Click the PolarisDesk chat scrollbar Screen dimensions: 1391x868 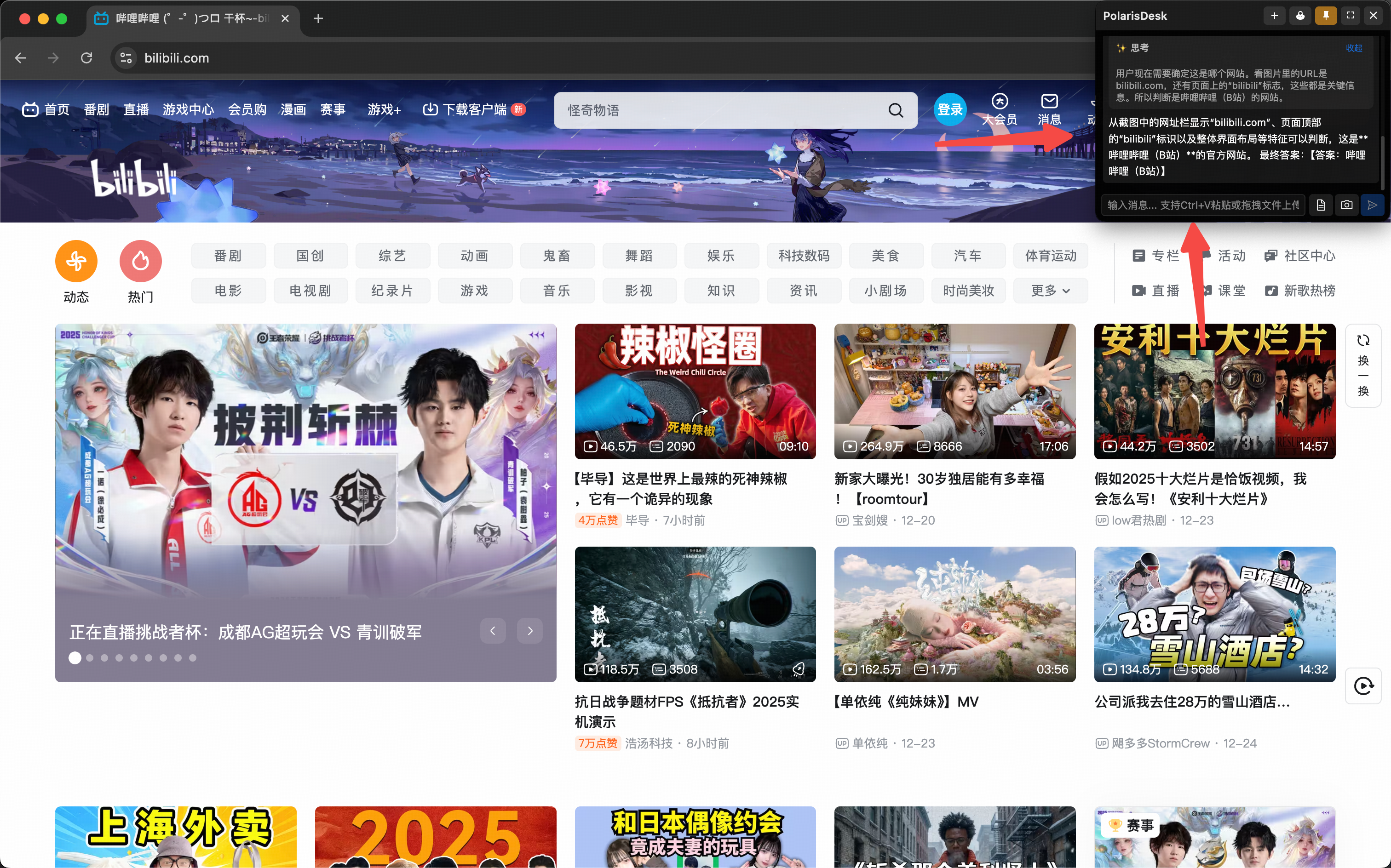(1382, 162)
